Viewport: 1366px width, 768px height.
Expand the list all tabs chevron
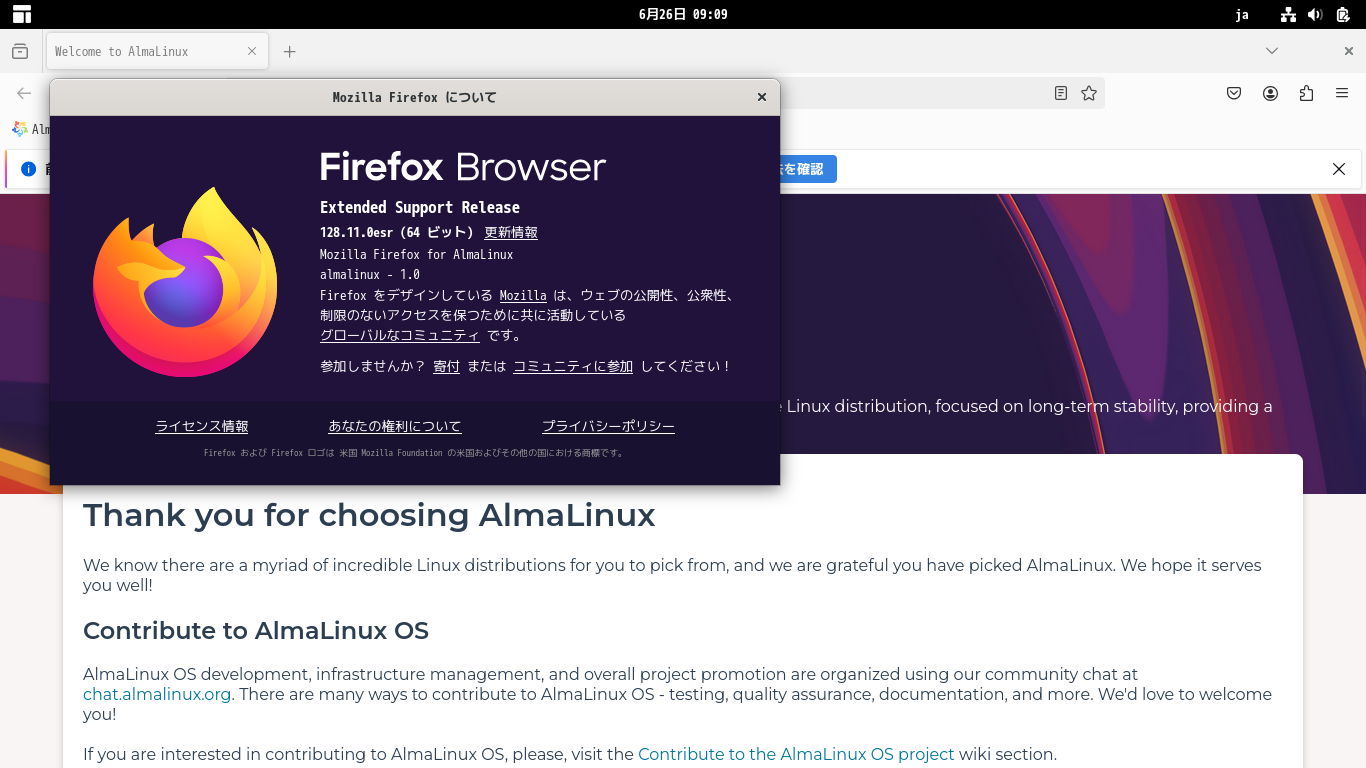[x=1272, y=51]
